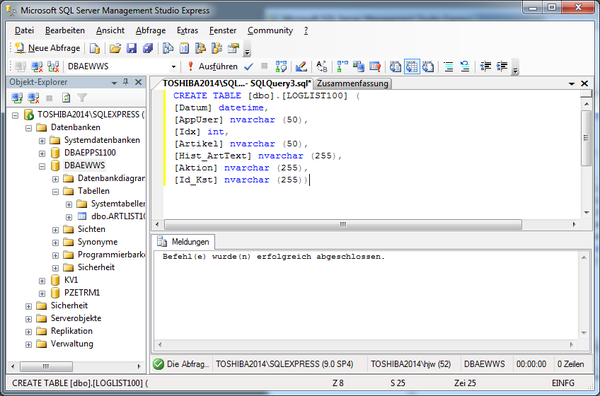This screenshot has width=600, height=396.
Task: Click the Neue Abfrage button
Action: click(47, 48)
